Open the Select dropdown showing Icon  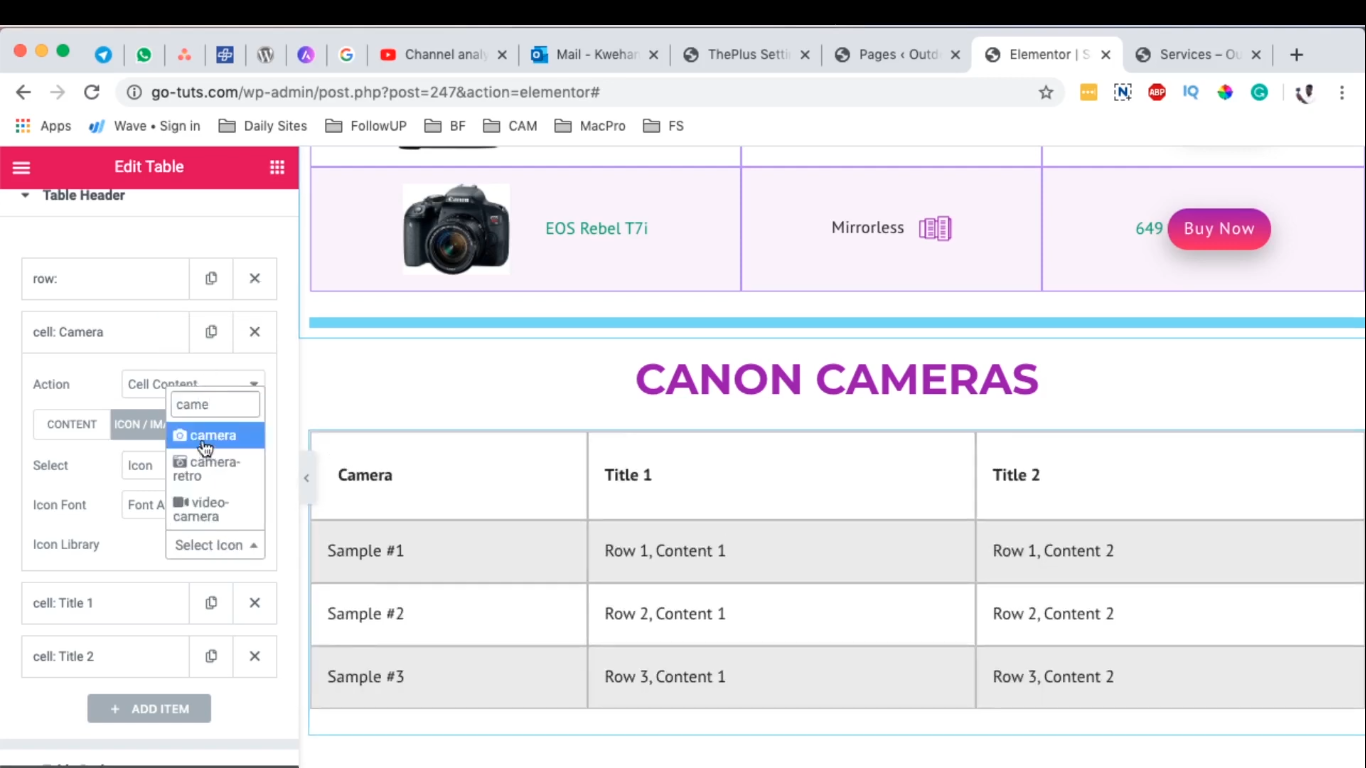coord(144,465)
